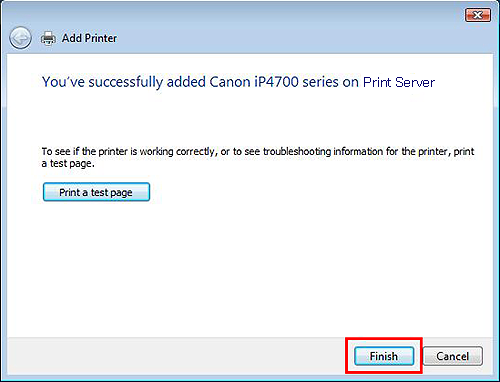Screen dimensions: 500x382
Task: Click the Print a test page button
Action: point(96,192)
